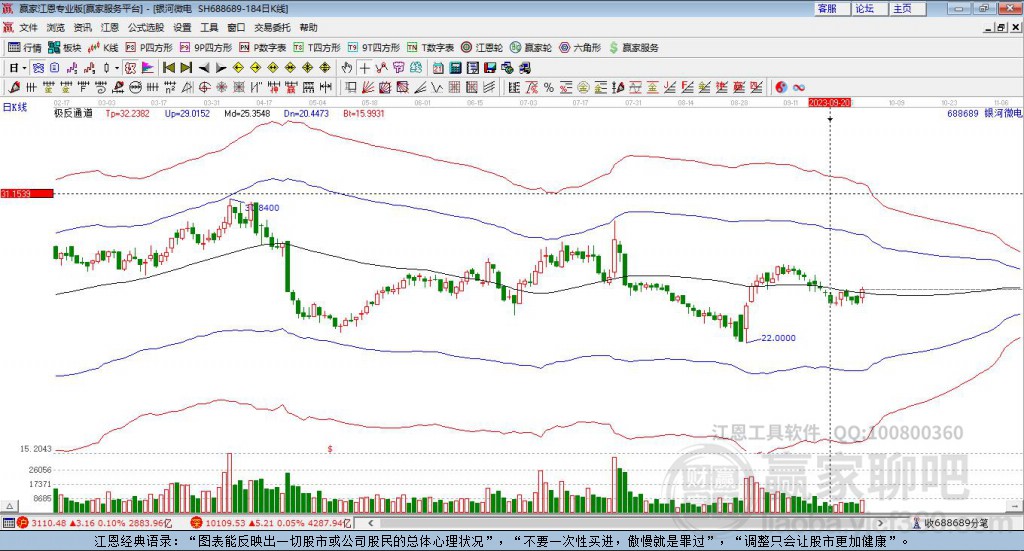Expand the 日 period dropdown
Screen dimensions: 1024x551
(24, 68)
